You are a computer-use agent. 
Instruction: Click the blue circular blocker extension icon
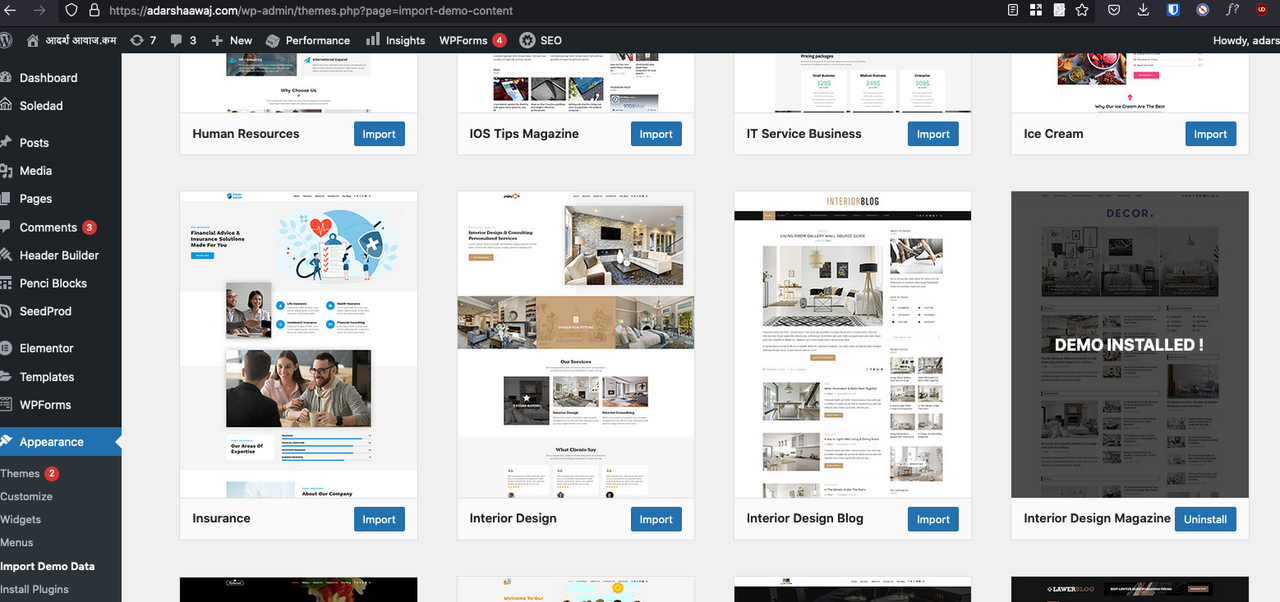point(1203,10)
